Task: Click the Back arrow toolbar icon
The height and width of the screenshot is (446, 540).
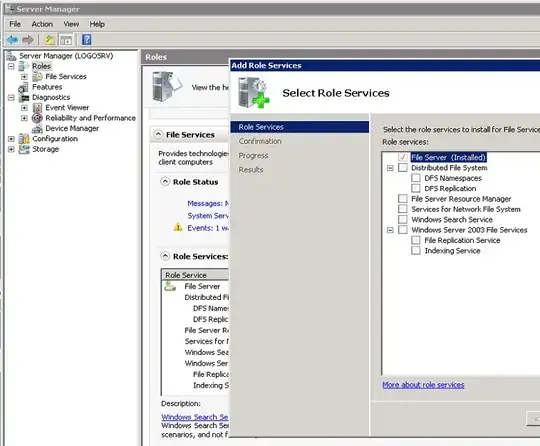Action: click(12, 40)
